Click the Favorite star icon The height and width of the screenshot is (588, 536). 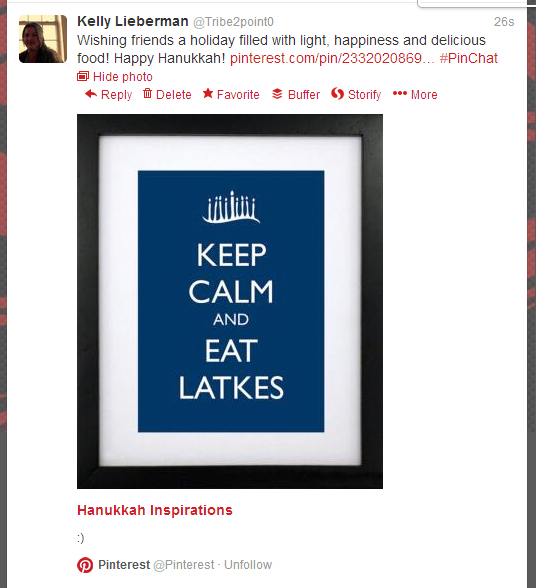[208, 93]
